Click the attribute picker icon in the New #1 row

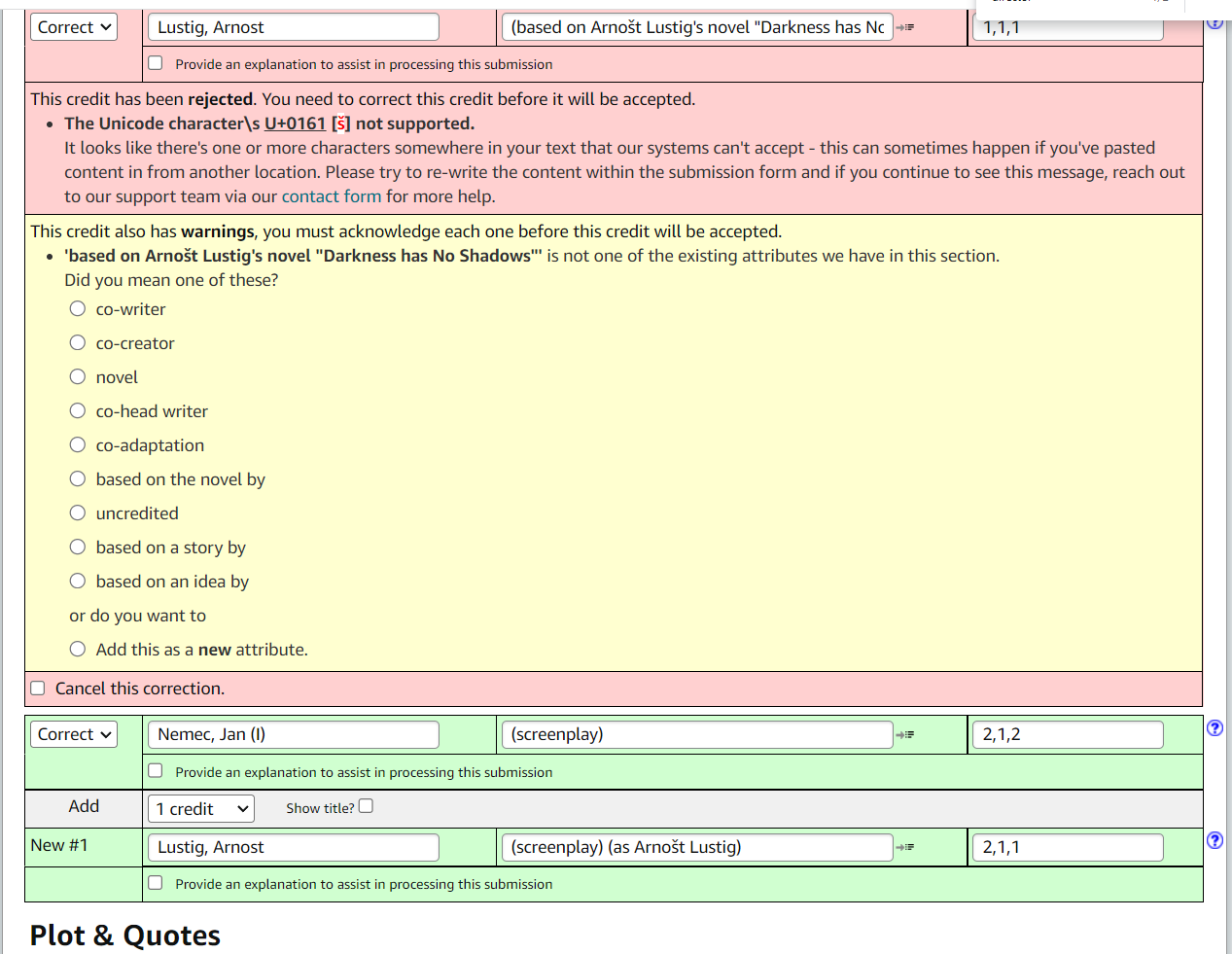[905, 848]
